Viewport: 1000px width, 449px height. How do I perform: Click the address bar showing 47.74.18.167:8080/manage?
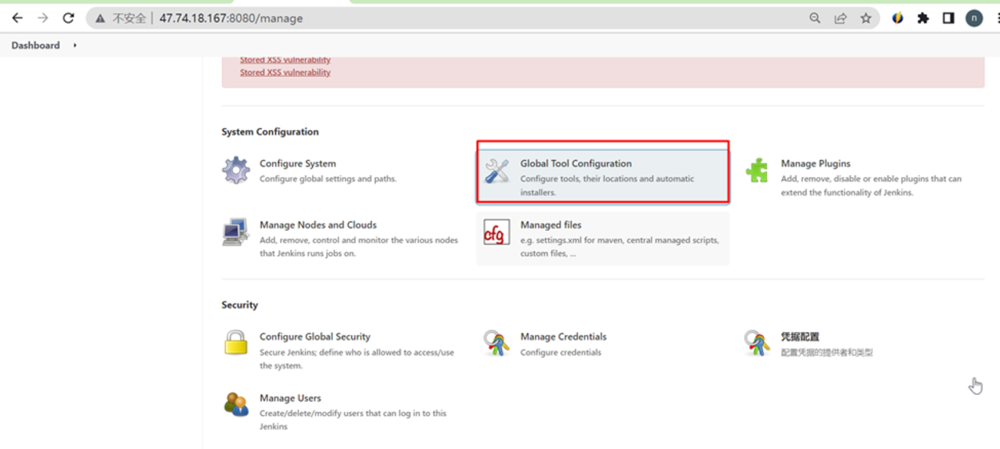tap(450, 18)
